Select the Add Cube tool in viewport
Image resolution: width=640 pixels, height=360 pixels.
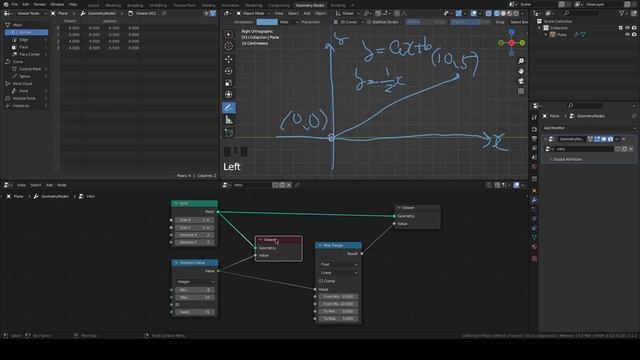(229, 133)
